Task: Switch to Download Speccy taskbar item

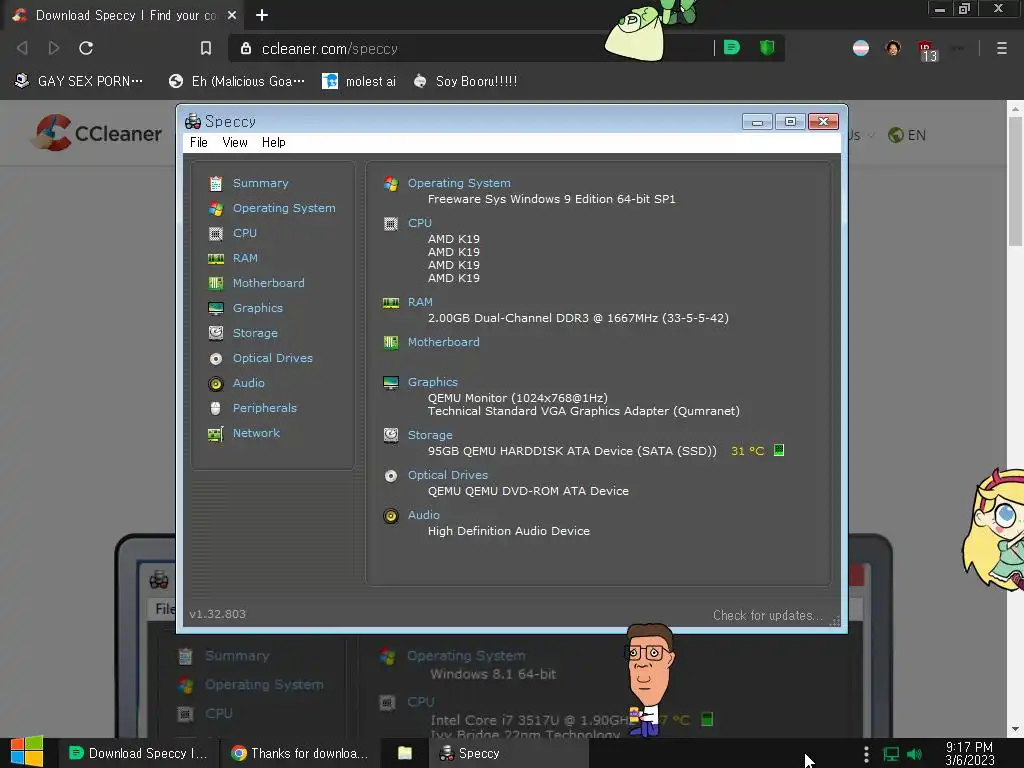Action: 138,753
